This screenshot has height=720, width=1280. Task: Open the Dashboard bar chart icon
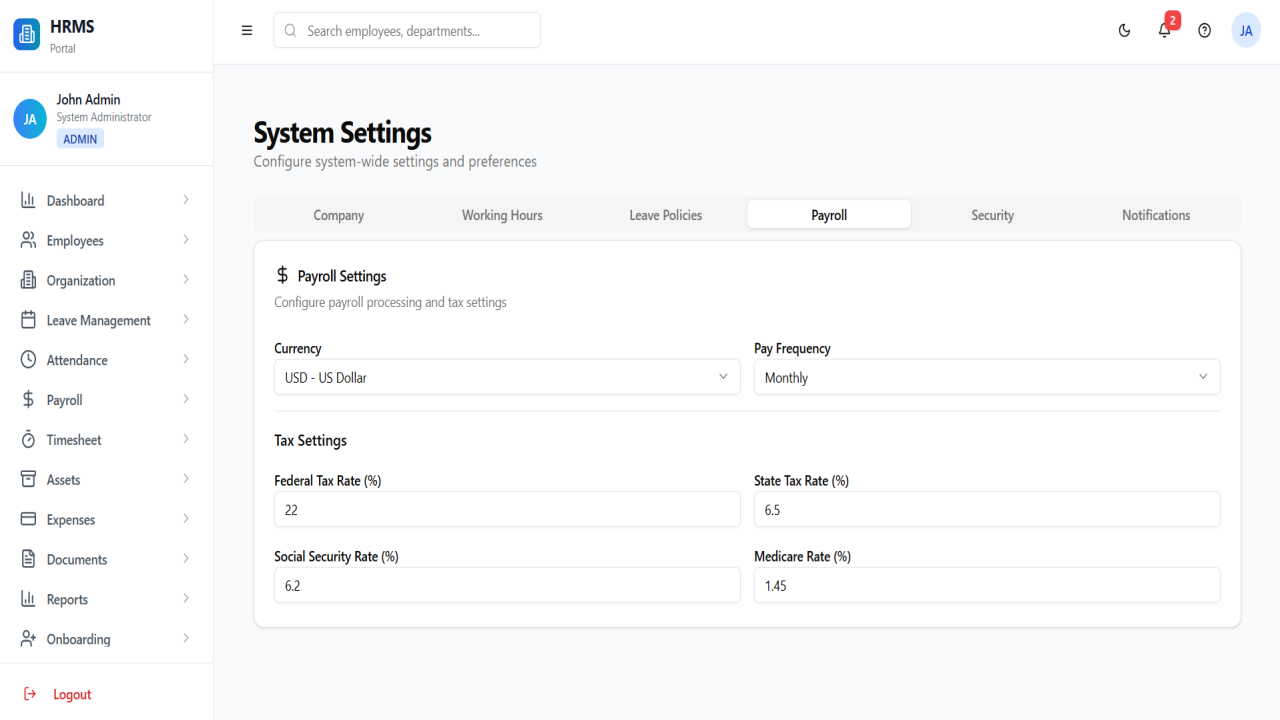pyautogui.click(x=28, y=200)
